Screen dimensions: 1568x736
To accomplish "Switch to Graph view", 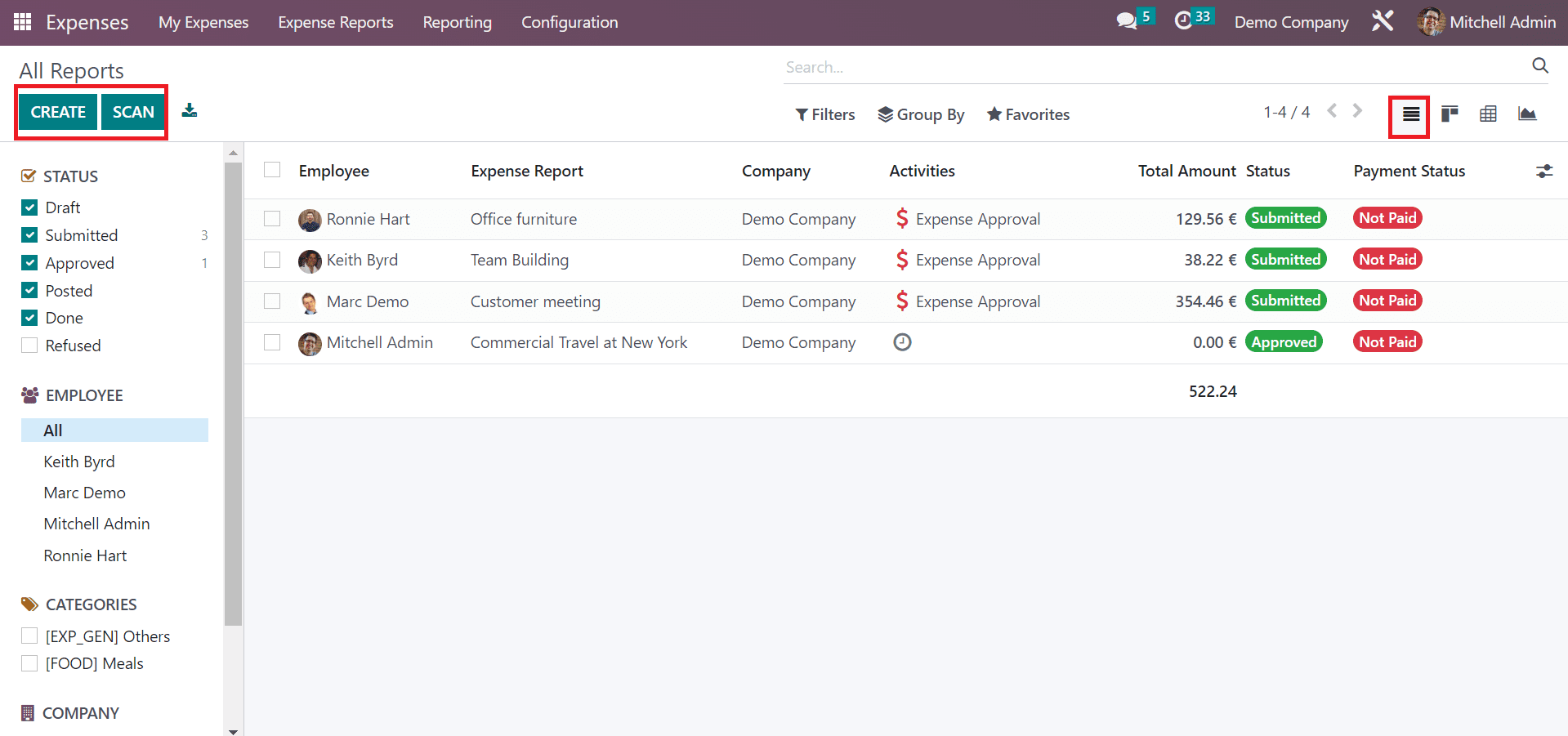I will point(1526,114).
